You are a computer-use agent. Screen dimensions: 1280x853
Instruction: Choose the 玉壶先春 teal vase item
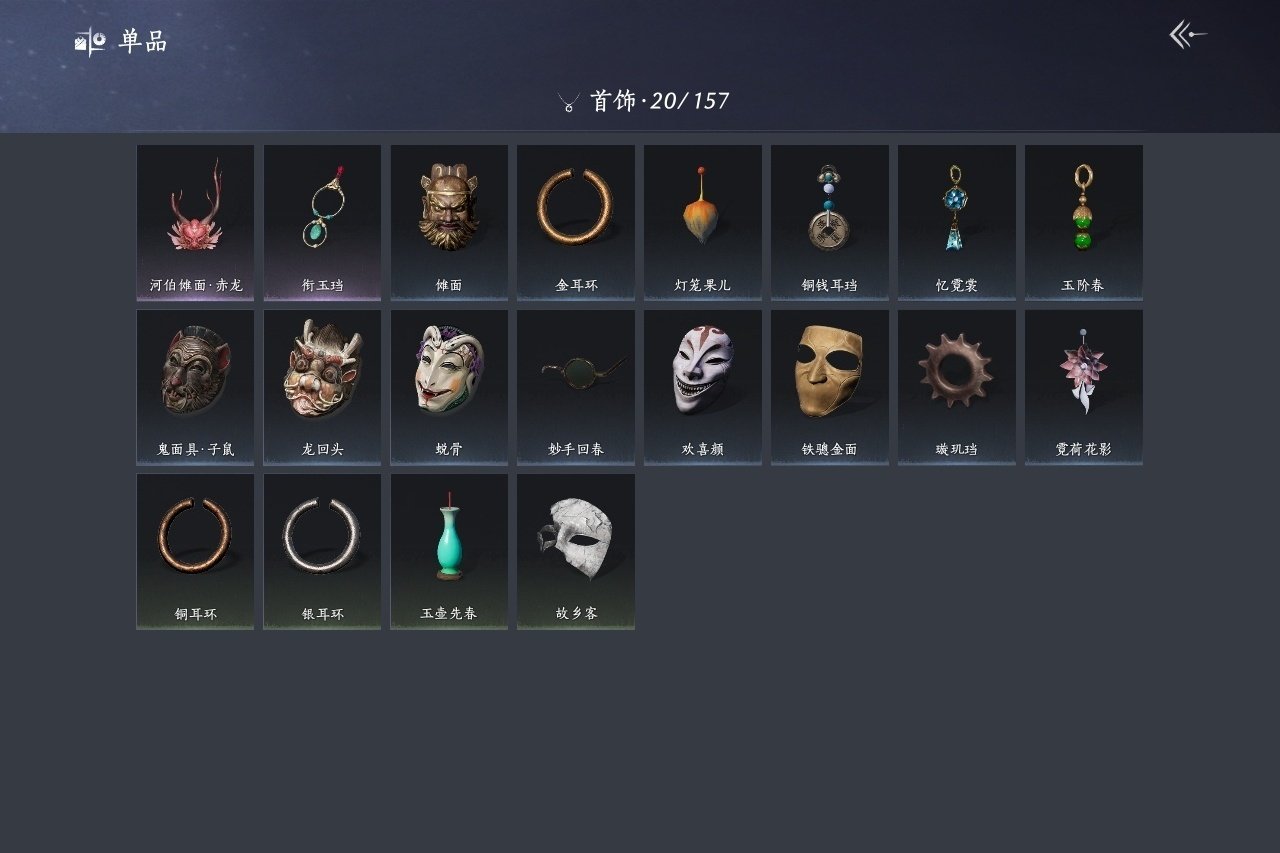(449, 551)
